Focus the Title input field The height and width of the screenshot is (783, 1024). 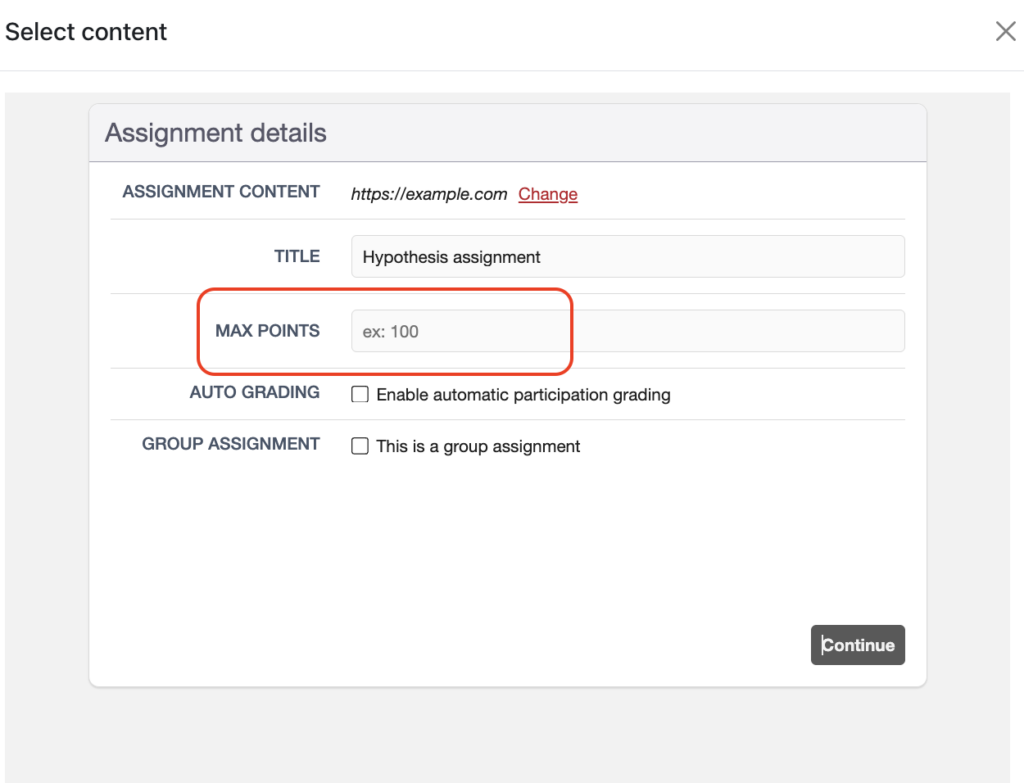click(628, 257)
